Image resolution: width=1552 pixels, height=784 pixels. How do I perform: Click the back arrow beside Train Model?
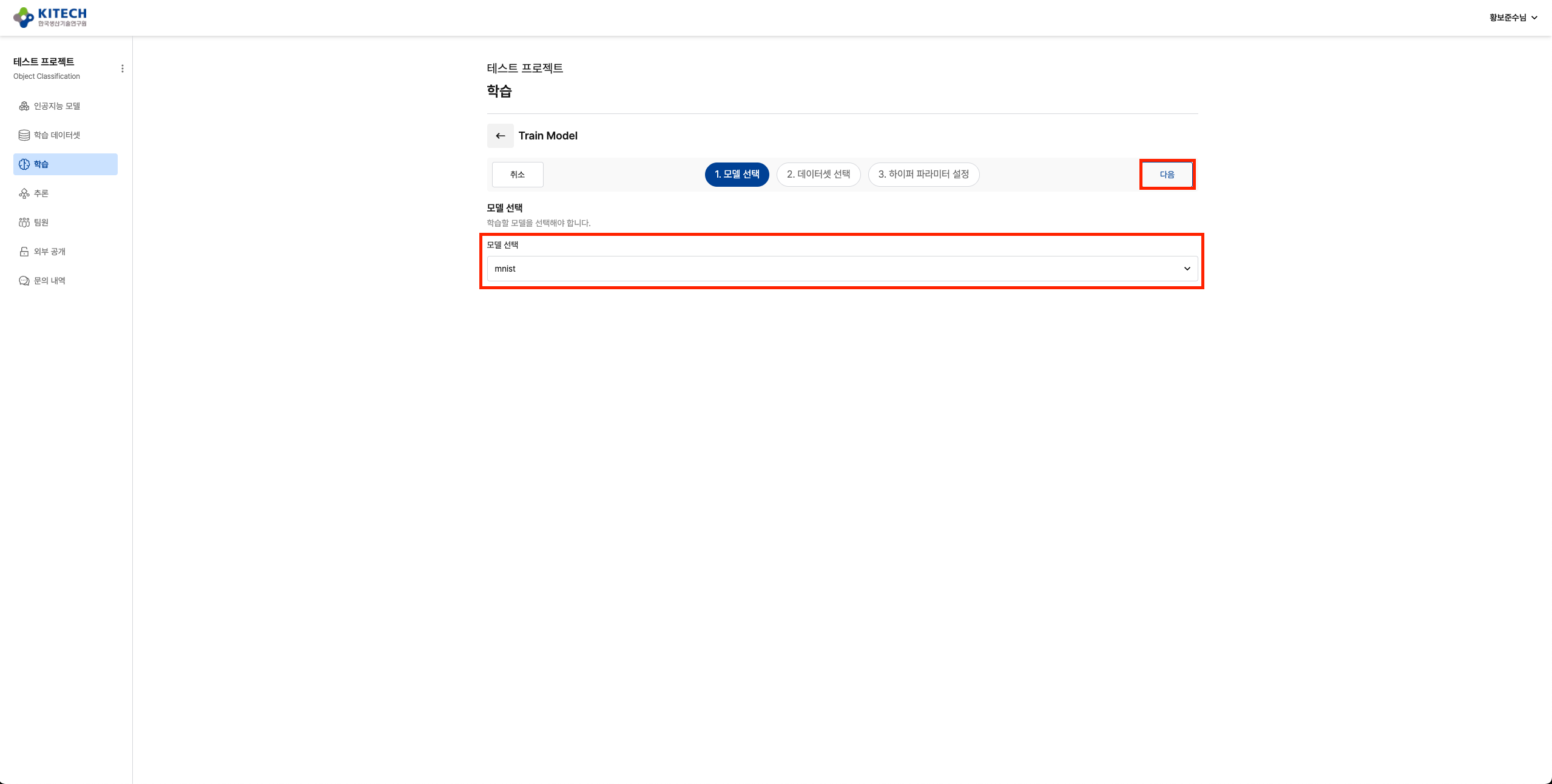pyautogui.click(x=500, y=135)
